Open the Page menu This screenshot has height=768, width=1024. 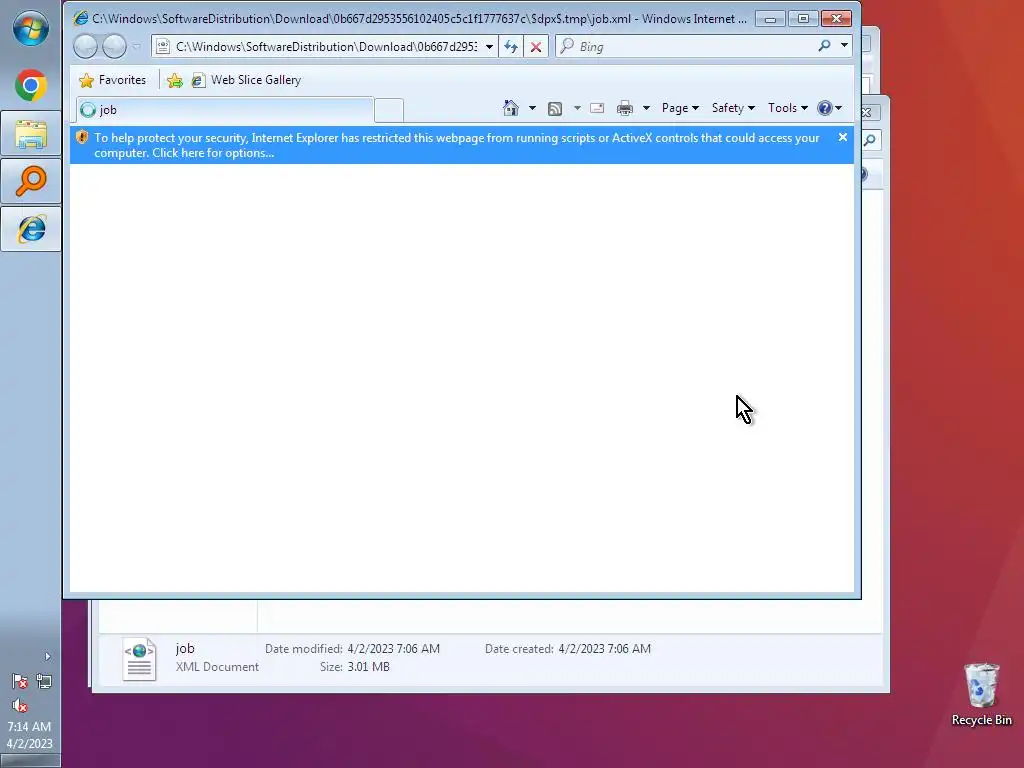click(x=680, y=108)
